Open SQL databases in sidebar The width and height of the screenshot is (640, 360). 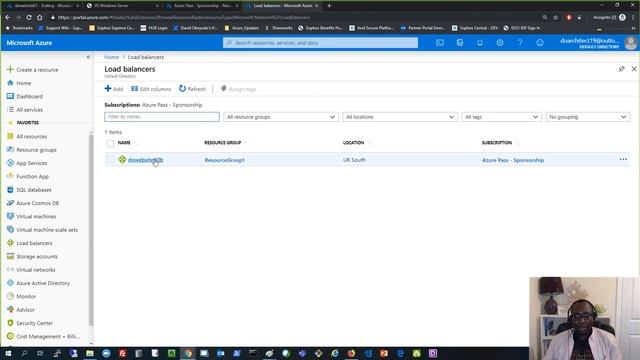point(29,190)
